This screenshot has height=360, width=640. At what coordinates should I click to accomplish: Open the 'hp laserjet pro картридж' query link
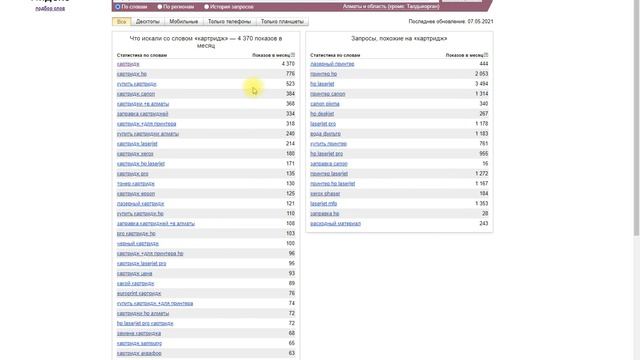[145, 323]
